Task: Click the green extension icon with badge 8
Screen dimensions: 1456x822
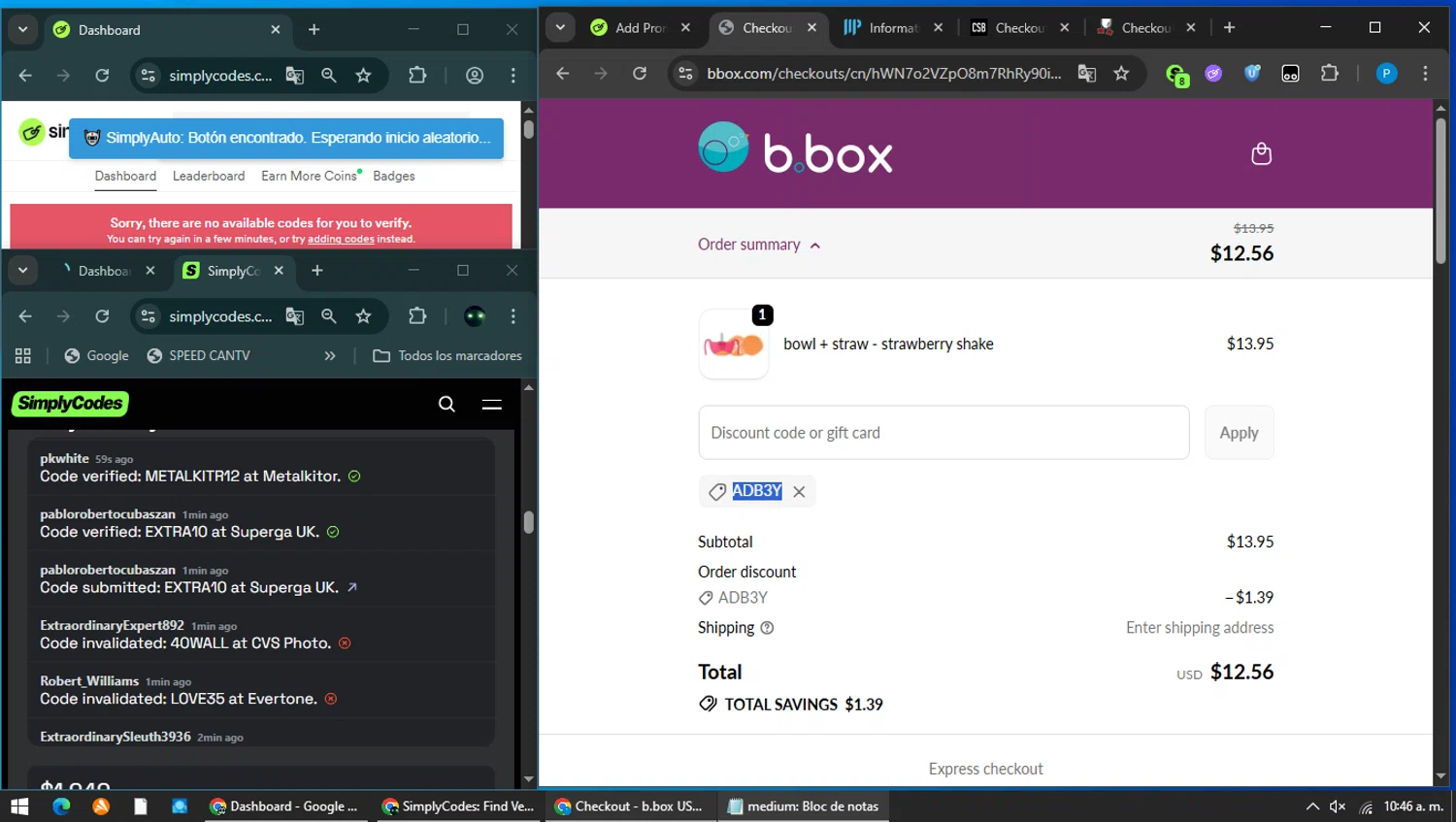Action: [x=1176, y=75]
